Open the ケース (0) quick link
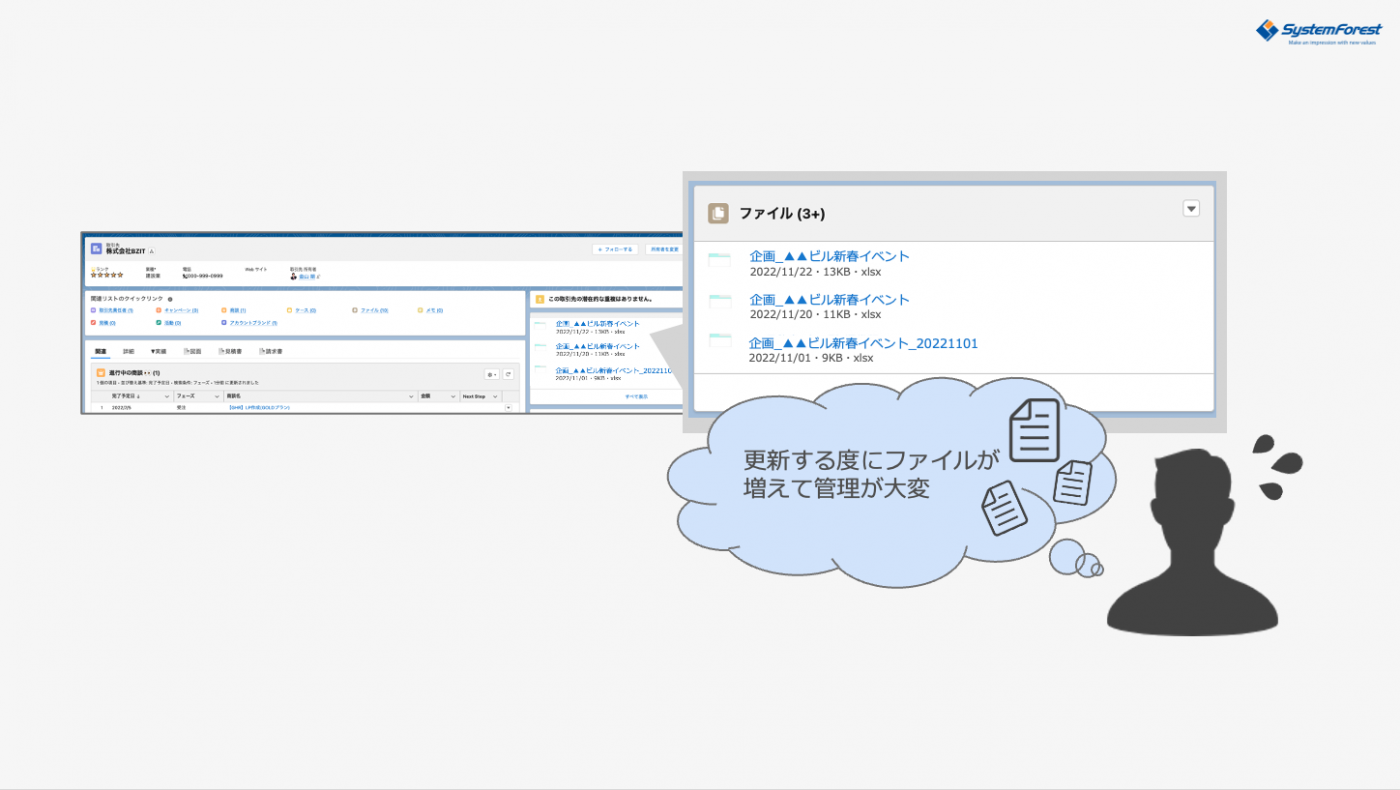Viewport: 1400px width, 790px height. tap(305, 310)
